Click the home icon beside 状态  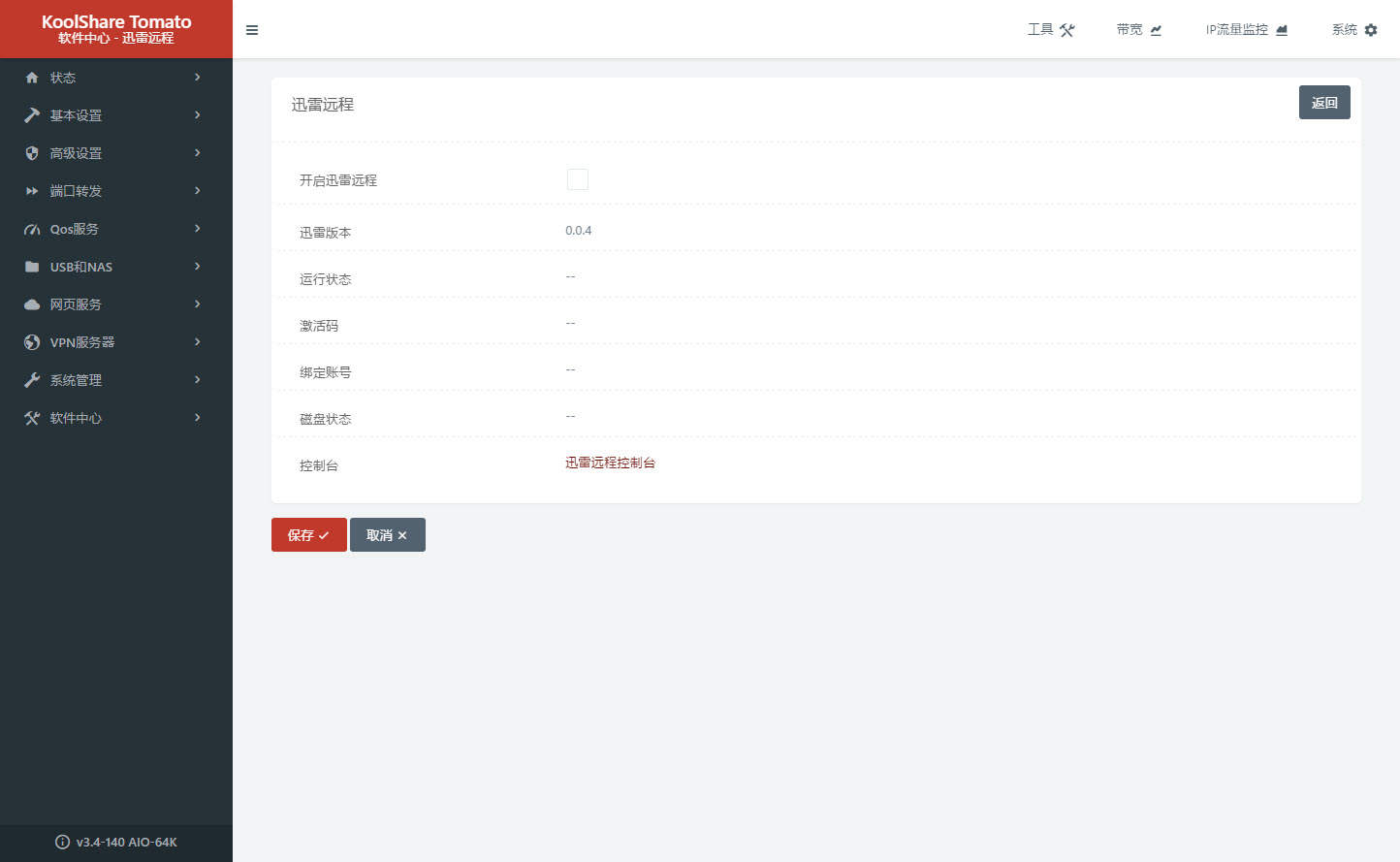coord(32,78)
